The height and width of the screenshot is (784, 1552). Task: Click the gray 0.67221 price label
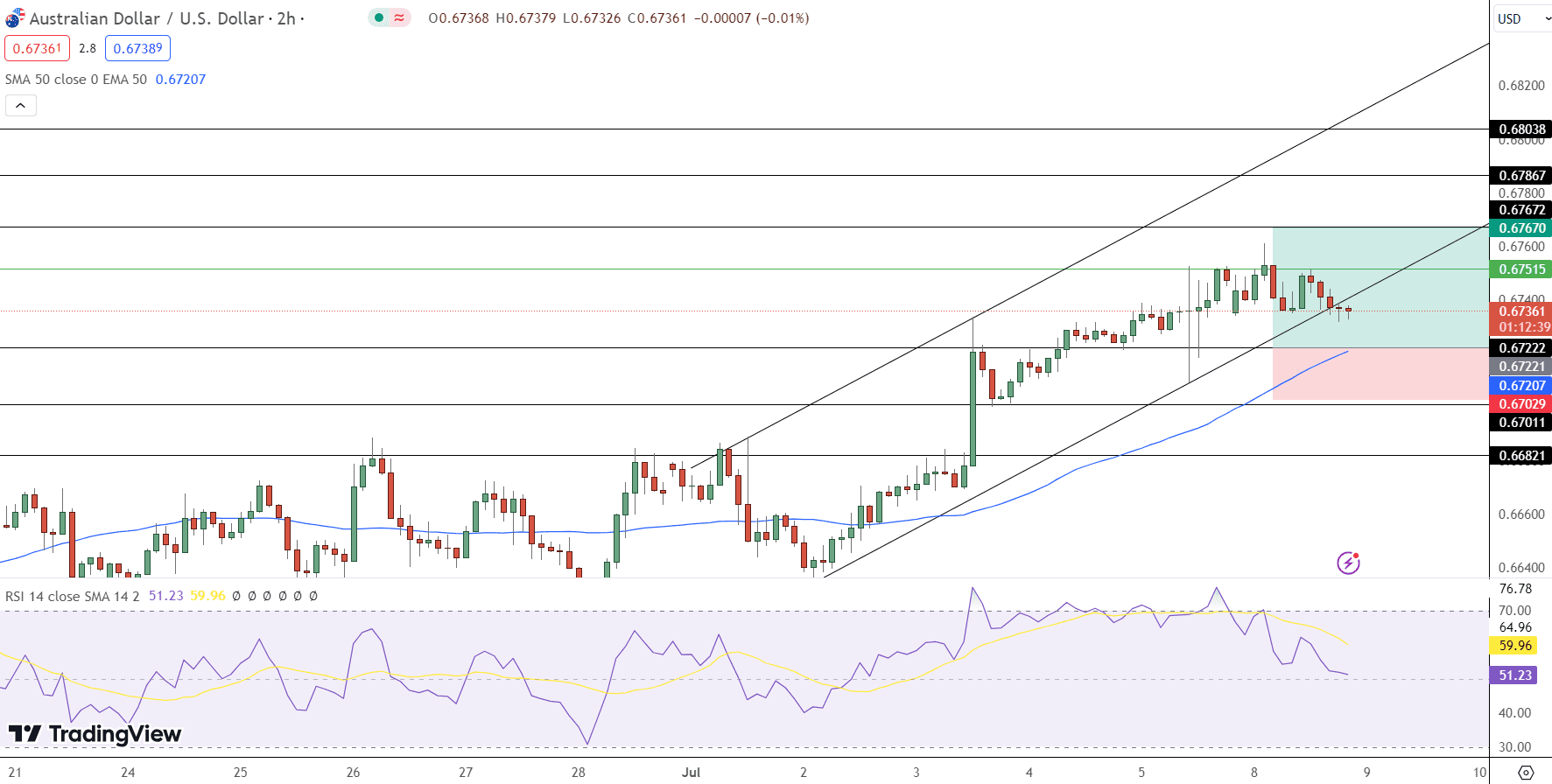(1521, 367)
